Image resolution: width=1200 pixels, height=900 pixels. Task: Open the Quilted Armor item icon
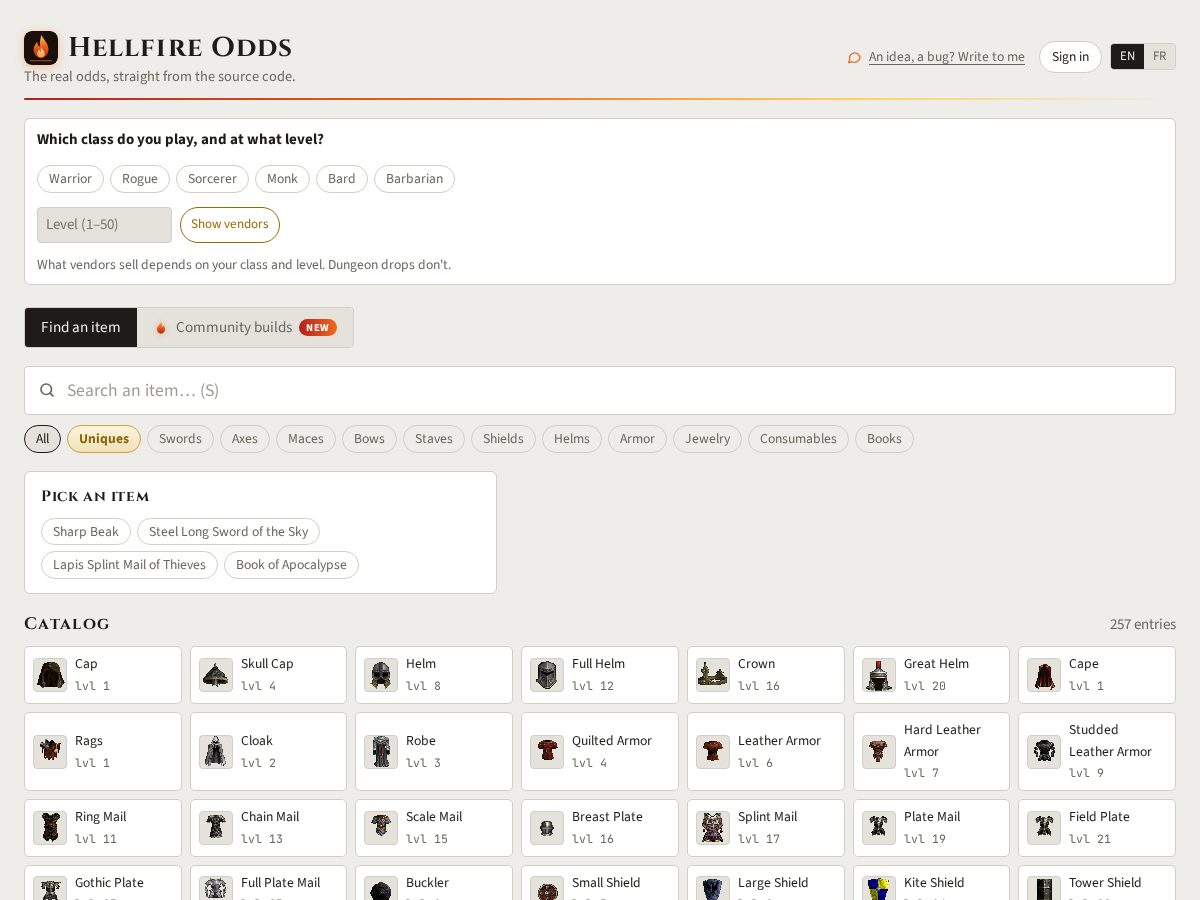click(x=547, y=752)
